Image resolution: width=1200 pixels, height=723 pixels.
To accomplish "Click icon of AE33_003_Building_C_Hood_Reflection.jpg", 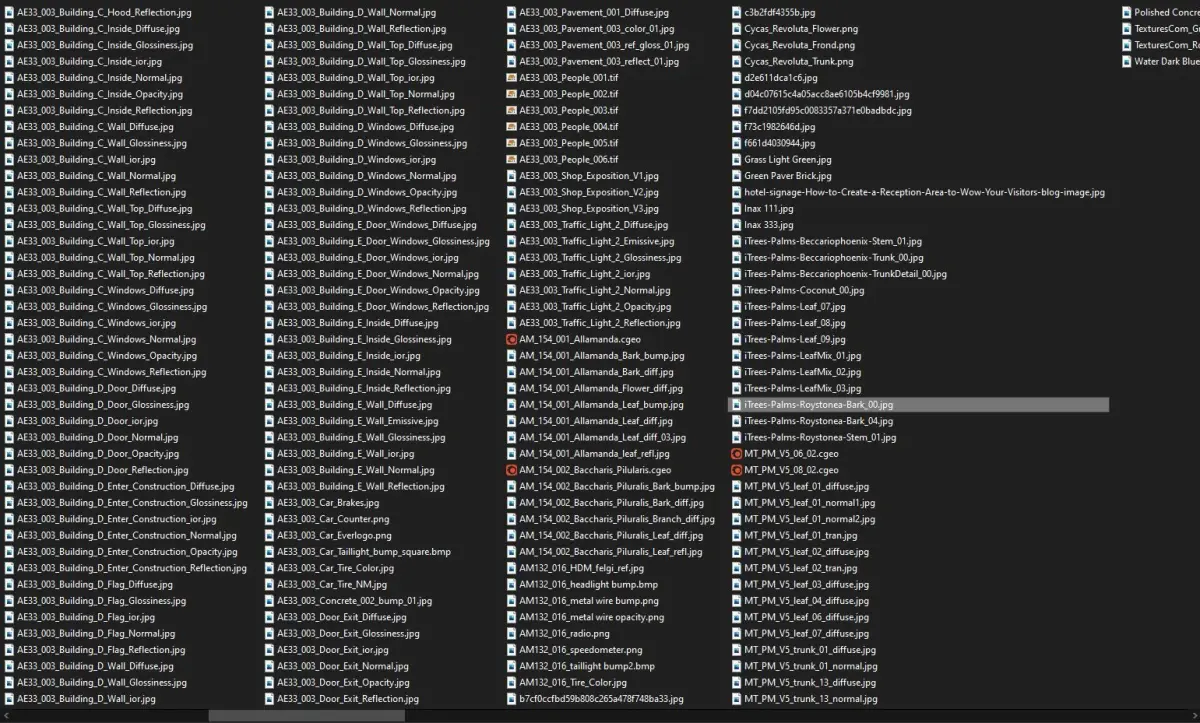I will pyautogui.click(x=9, y=12).
